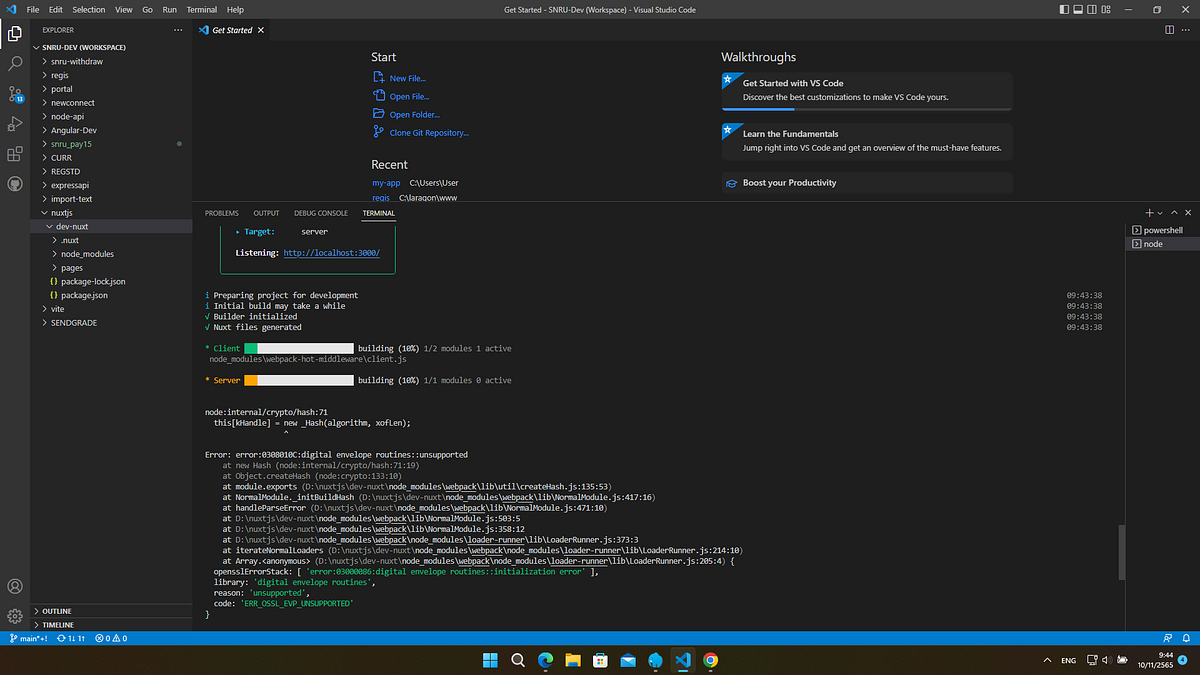Image resolution: width=1200 pixels, height=675 pixels.
Task: Open the Manage settings gear icon
Action: 14,617
